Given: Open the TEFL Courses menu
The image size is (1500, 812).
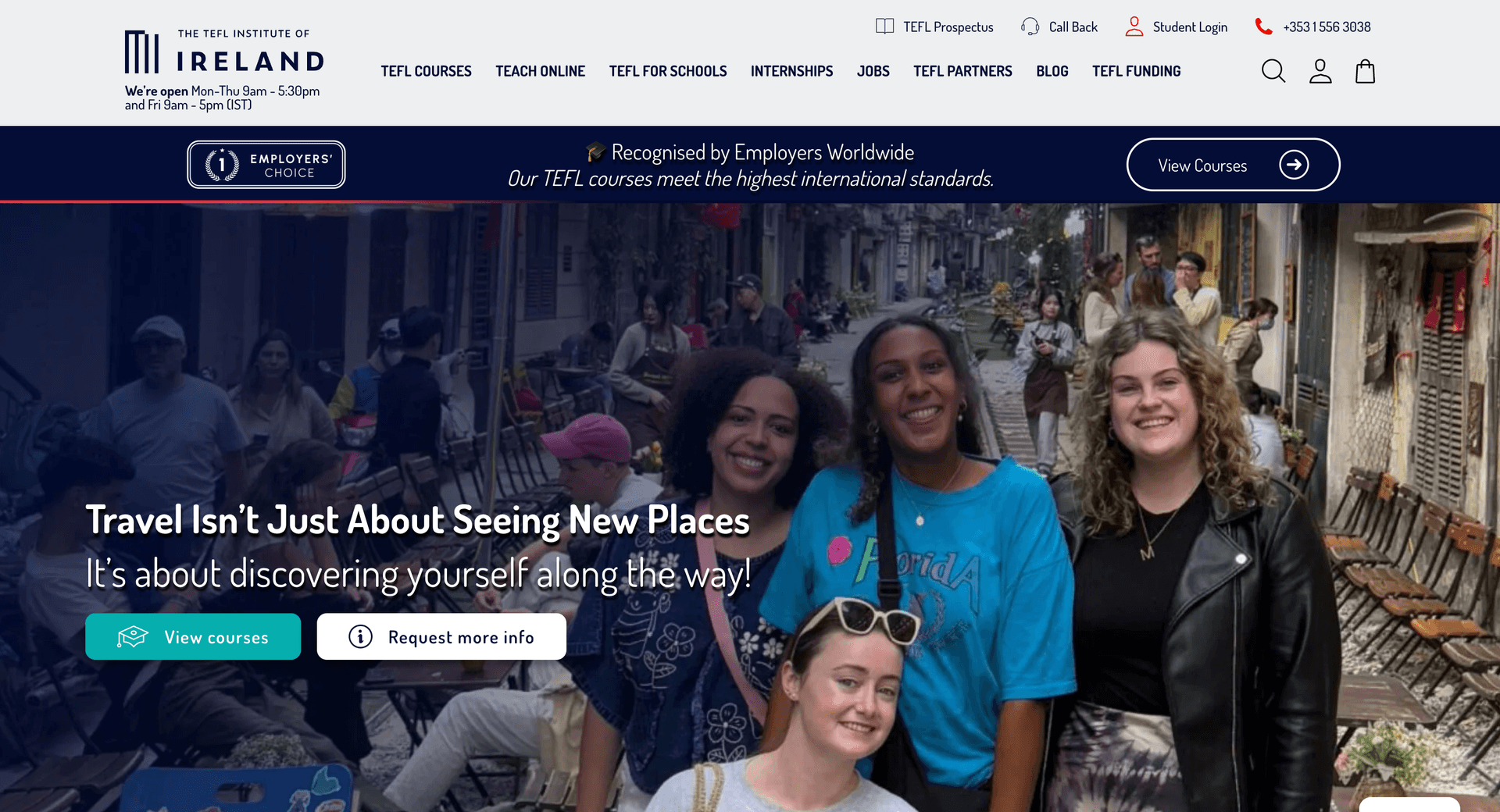Looking at the screenshot, I should 426,71.
